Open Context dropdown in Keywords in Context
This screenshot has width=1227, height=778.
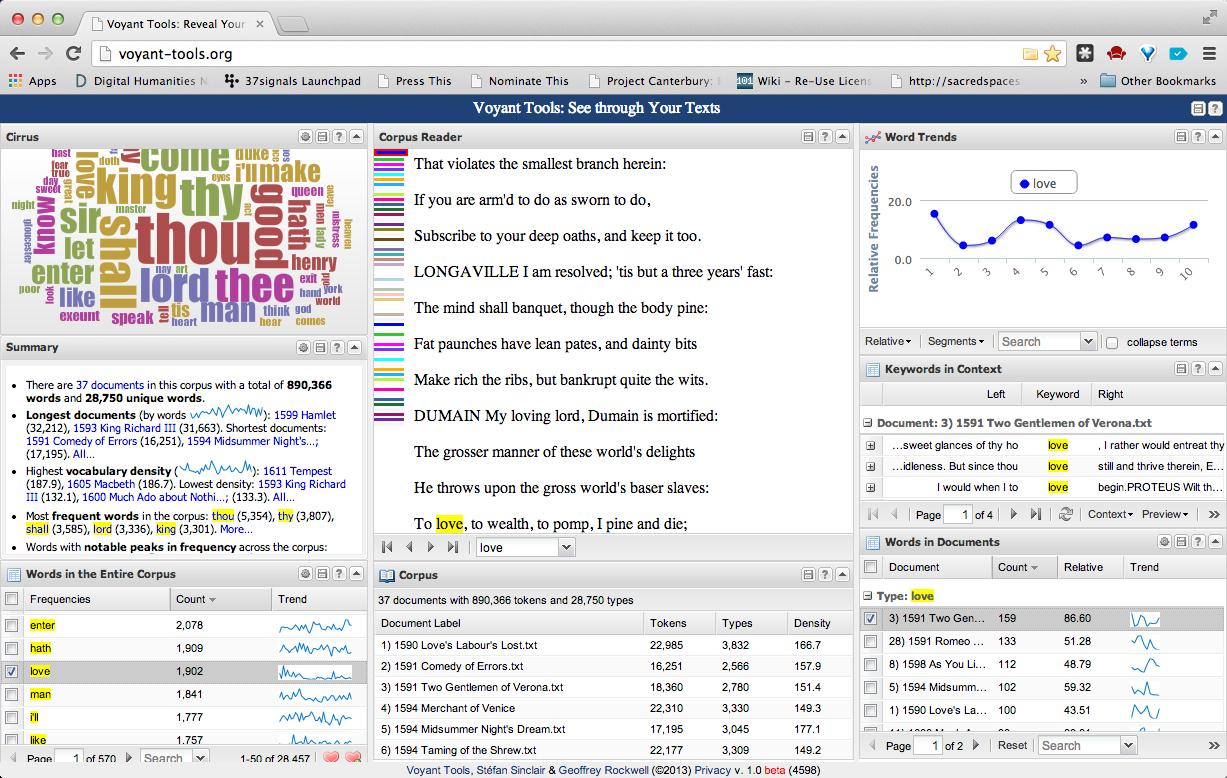tap(1110, 514)
